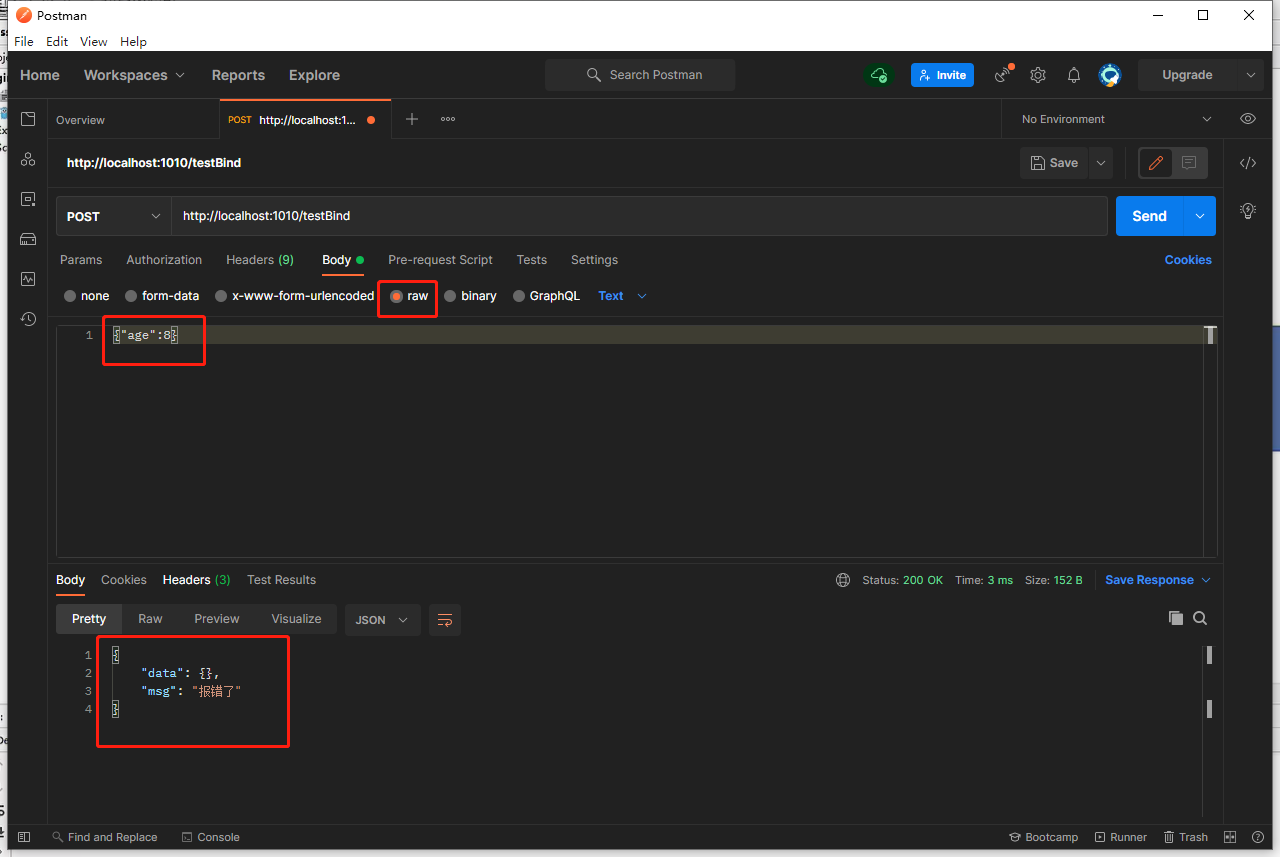Select the x-www-form-urlencoded body type
The image size is (1280, 857).
coord(294,296)
